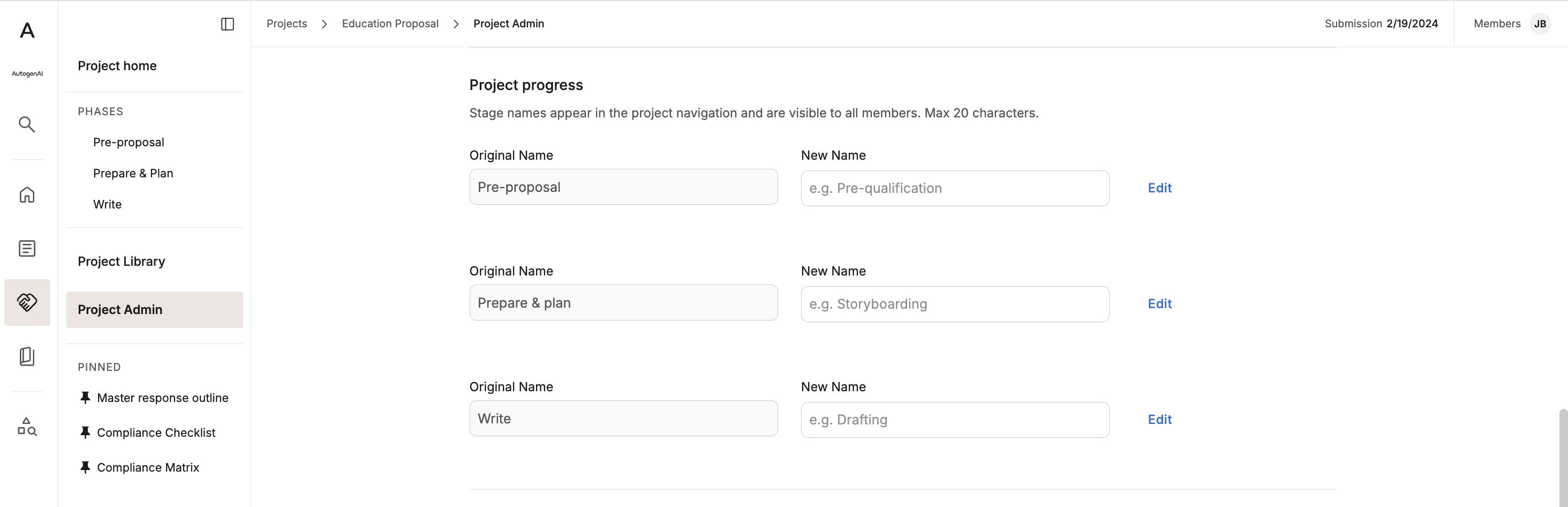The height and width of the screenshot is (507, 1568).
Task: Click Edit for Prepare & plan stage
Action: (1159, 304)
